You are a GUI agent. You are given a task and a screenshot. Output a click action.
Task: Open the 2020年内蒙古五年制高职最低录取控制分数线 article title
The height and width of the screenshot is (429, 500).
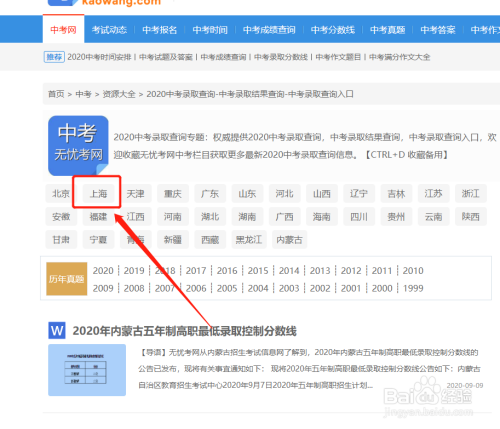pyautogui.click(x=184, y=331)
